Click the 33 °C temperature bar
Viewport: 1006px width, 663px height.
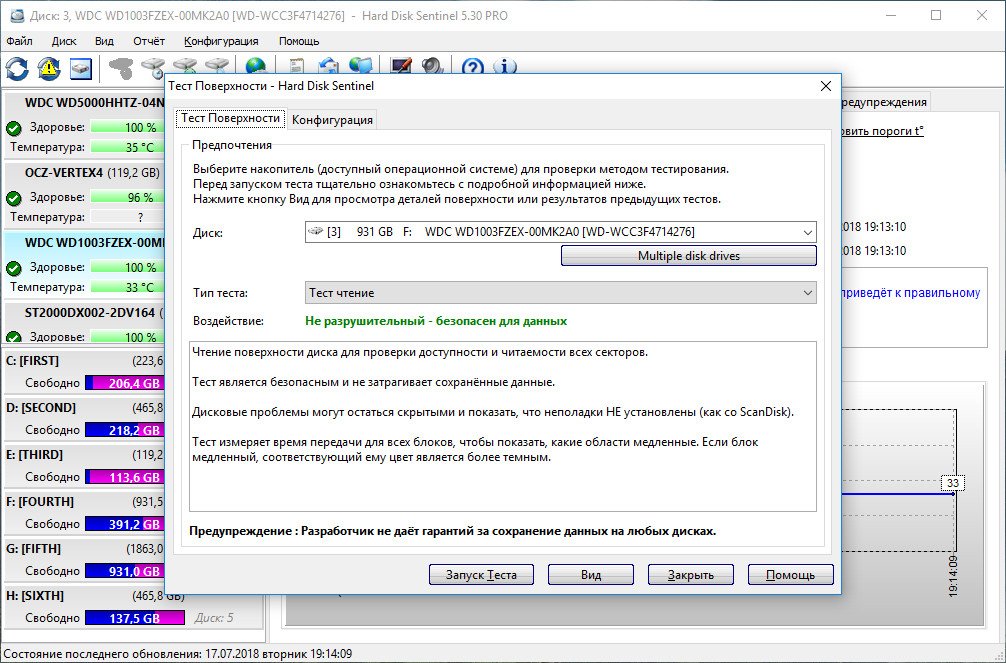(x=127, y=287)
